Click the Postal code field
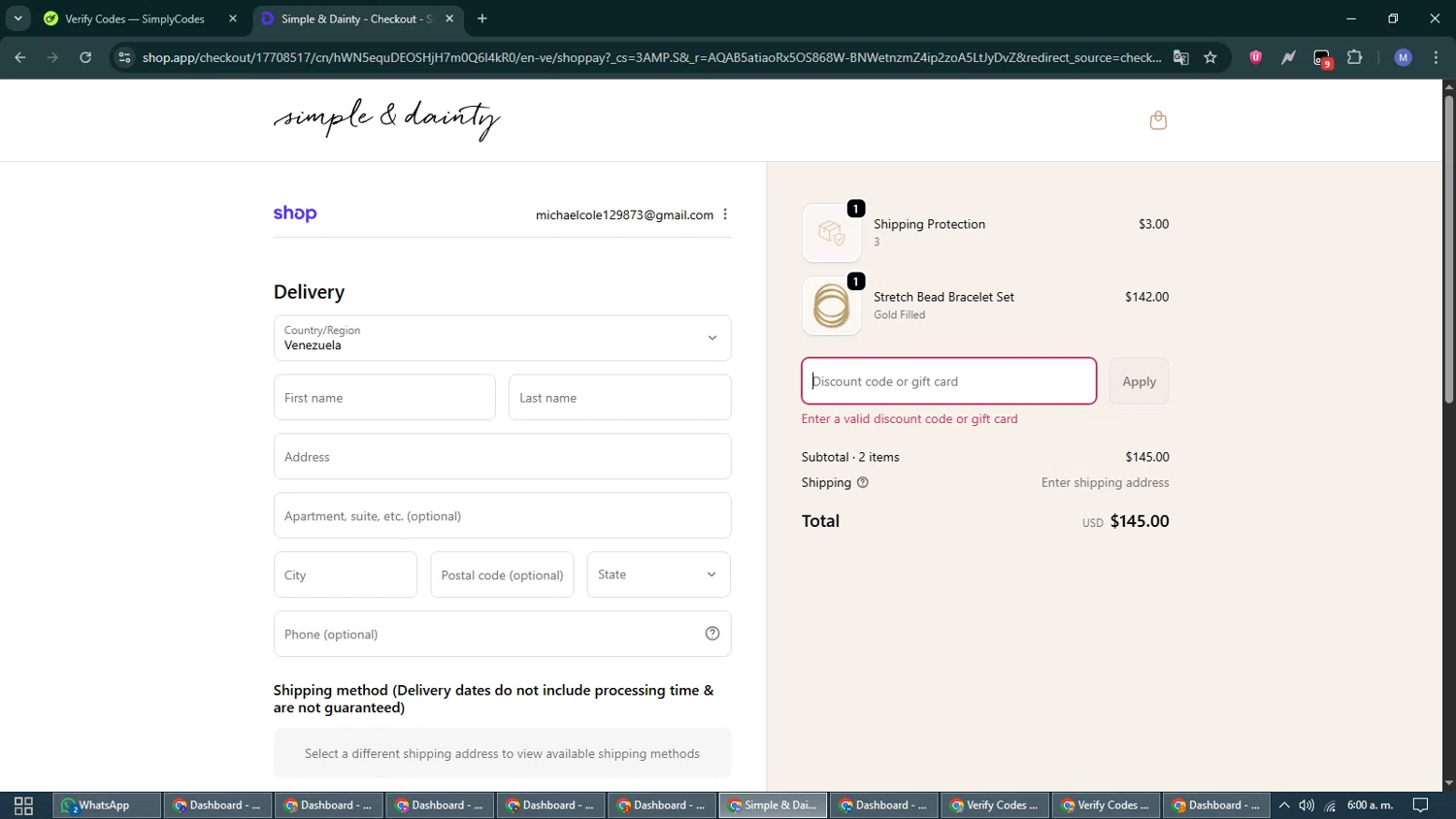The width and height of the screenshot is (1456, 819). pos(502,574)
